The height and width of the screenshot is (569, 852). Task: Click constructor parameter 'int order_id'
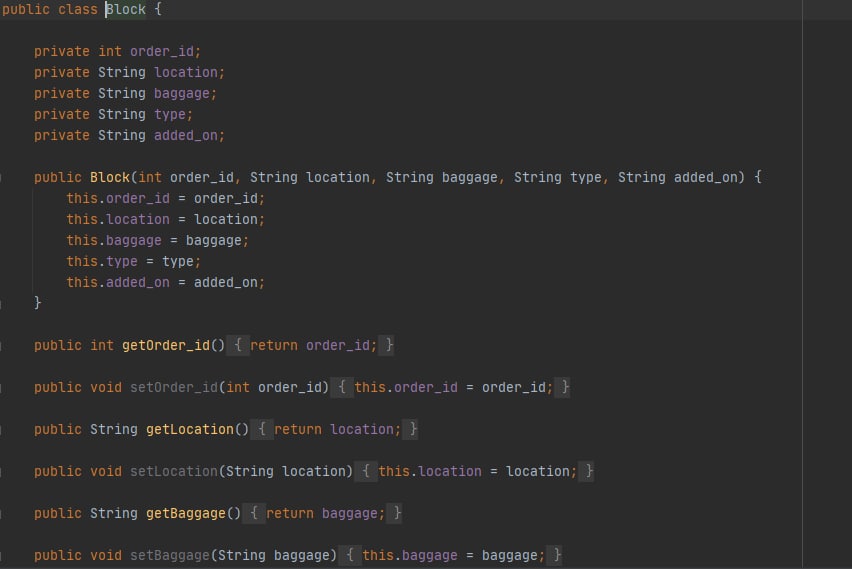tap(186, 178)
